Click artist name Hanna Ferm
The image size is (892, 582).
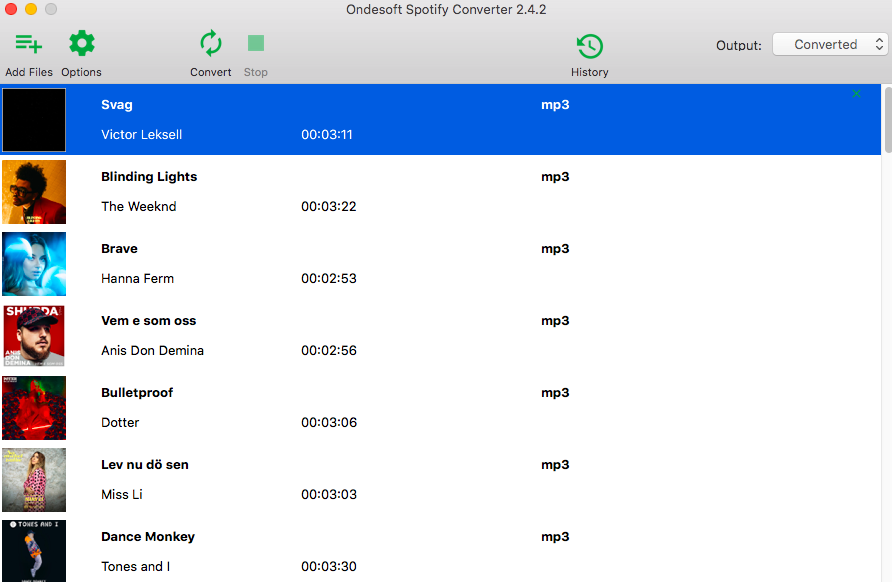coord(138,279)
